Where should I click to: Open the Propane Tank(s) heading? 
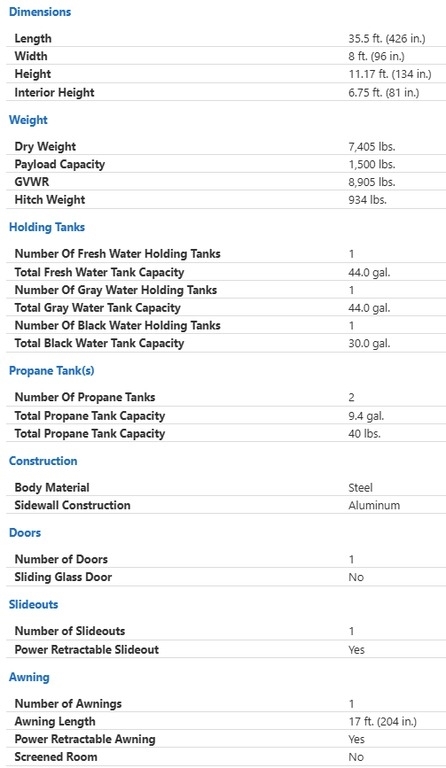click(51, 371)
